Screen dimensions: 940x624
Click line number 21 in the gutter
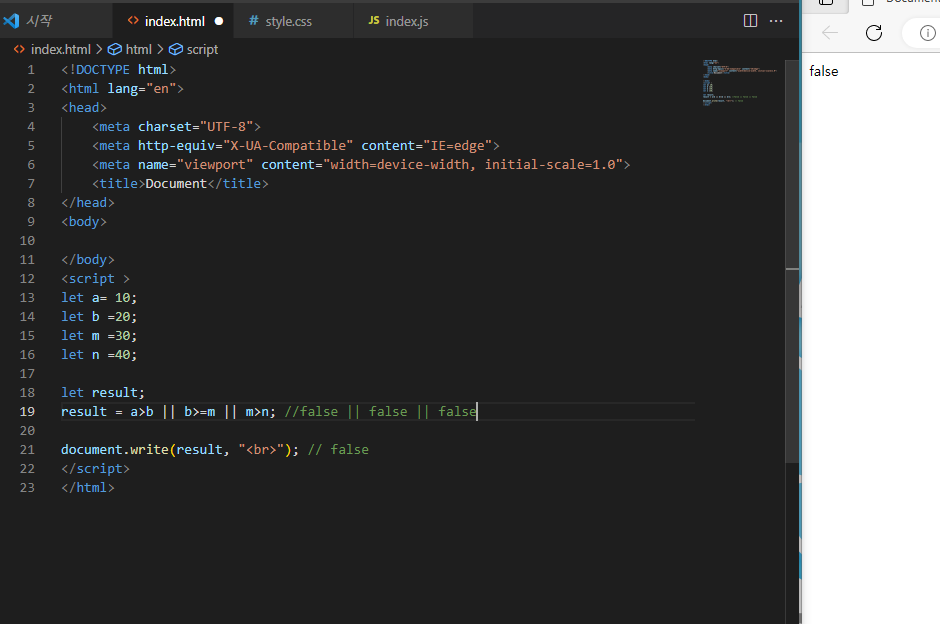pyautogui.click(x=28, y=450)
